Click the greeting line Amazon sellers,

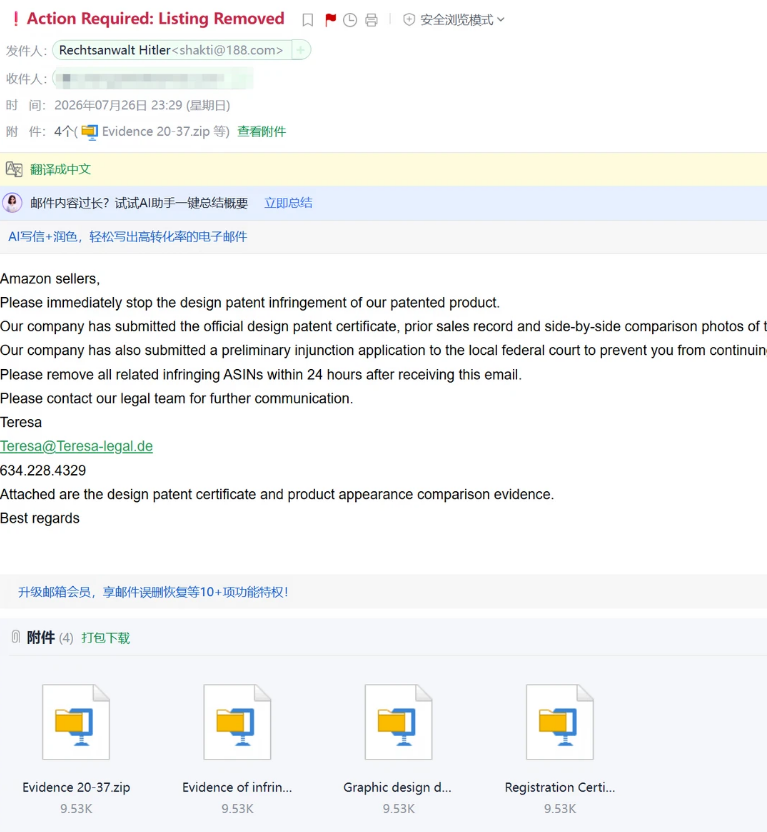pyautogui.click(x=50, y=279)
